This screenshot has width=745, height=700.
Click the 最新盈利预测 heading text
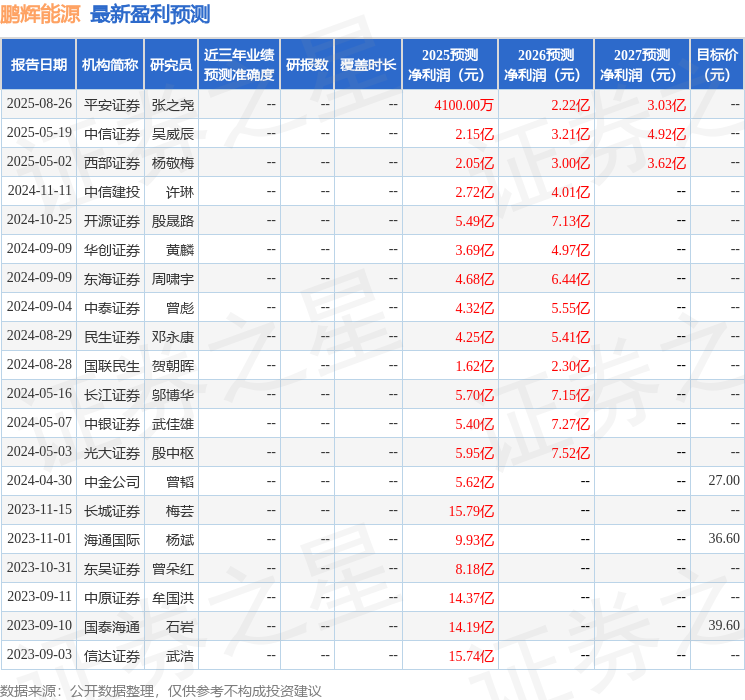click(150, 14)
